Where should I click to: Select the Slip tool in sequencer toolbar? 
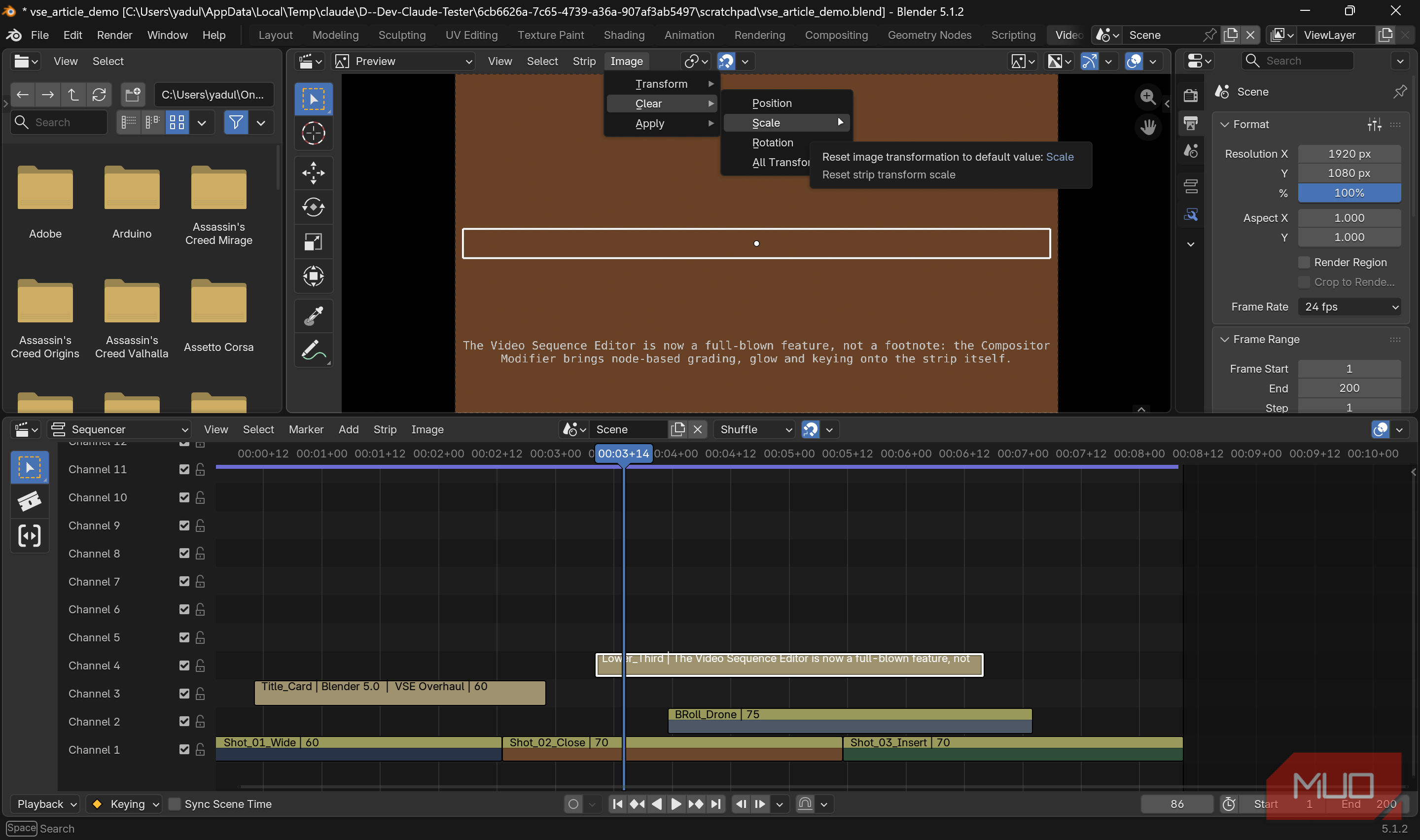tap(30, 535)
